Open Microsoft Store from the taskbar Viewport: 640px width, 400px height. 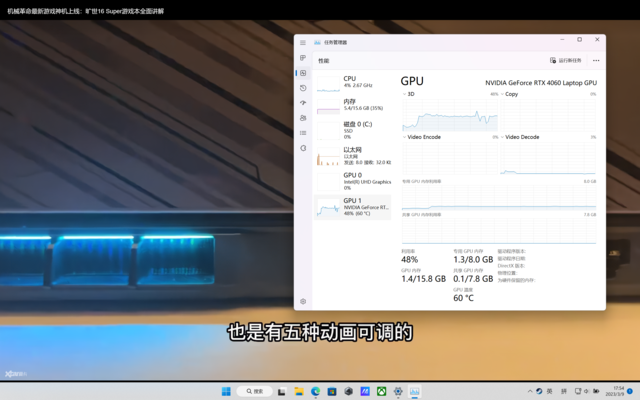click(x=332, y=391)
